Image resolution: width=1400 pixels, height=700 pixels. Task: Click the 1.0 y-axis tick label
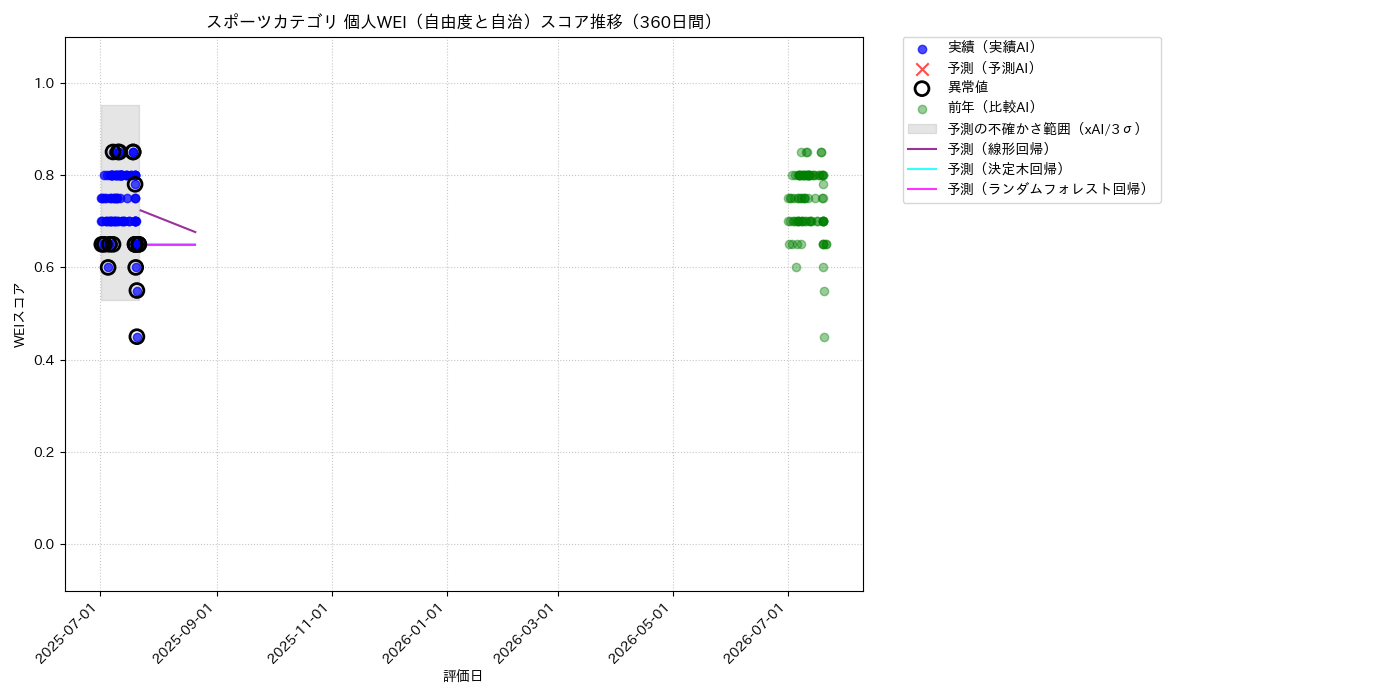[45, 83]
